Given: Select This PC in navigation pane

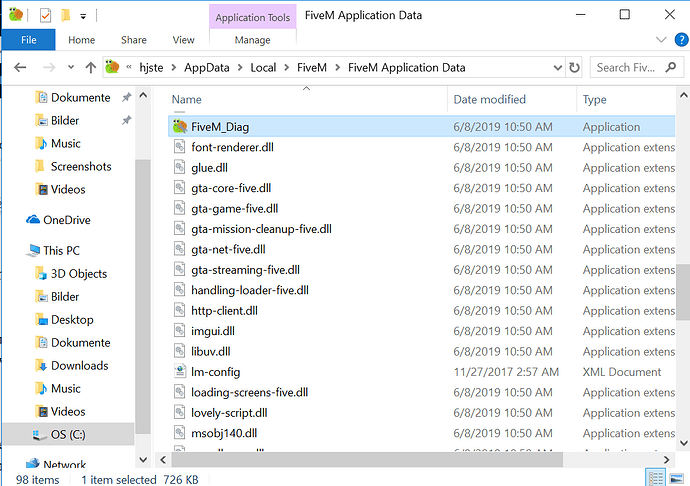Looking at the screenshot, I should coord(53,250).
